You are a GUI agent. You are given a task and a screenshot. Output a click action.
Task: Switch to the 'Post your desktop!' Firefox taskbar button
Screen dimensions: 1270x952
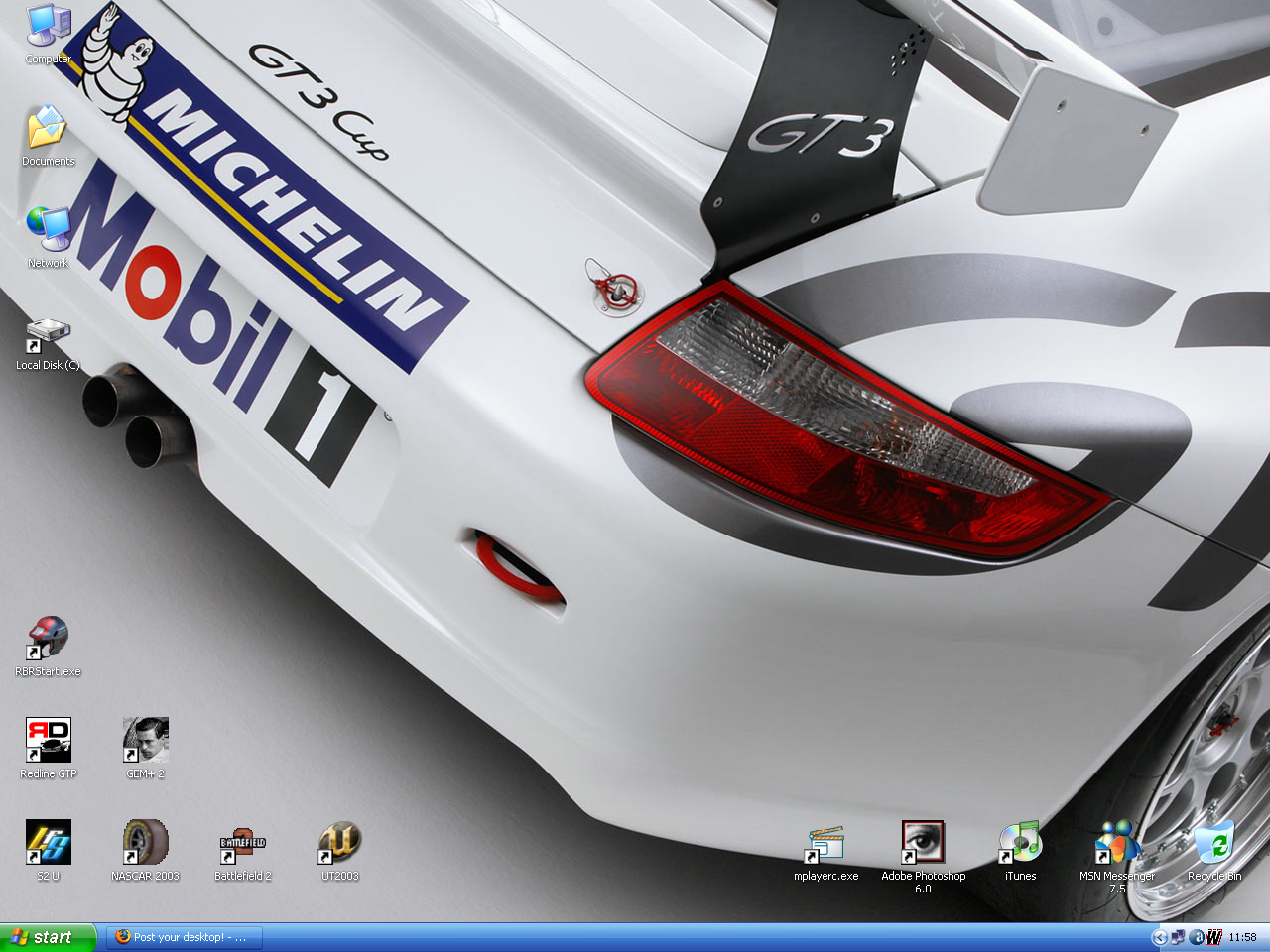tap(186, 937)
